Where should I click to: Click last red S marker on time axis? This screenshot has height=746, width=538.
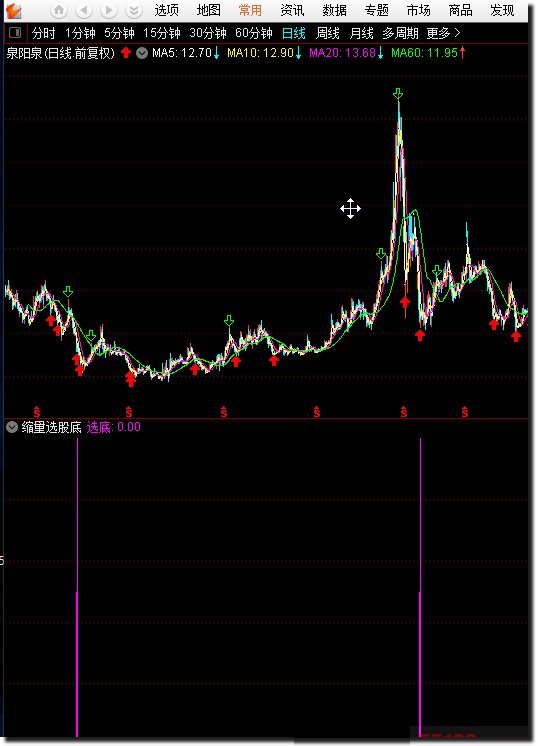pyautogui.click(x=465, y=412)
